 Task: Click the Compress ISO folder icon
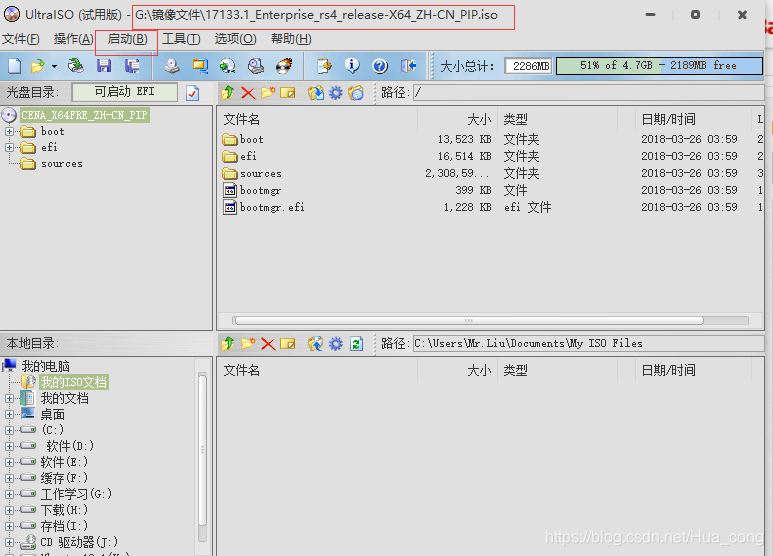200,66
